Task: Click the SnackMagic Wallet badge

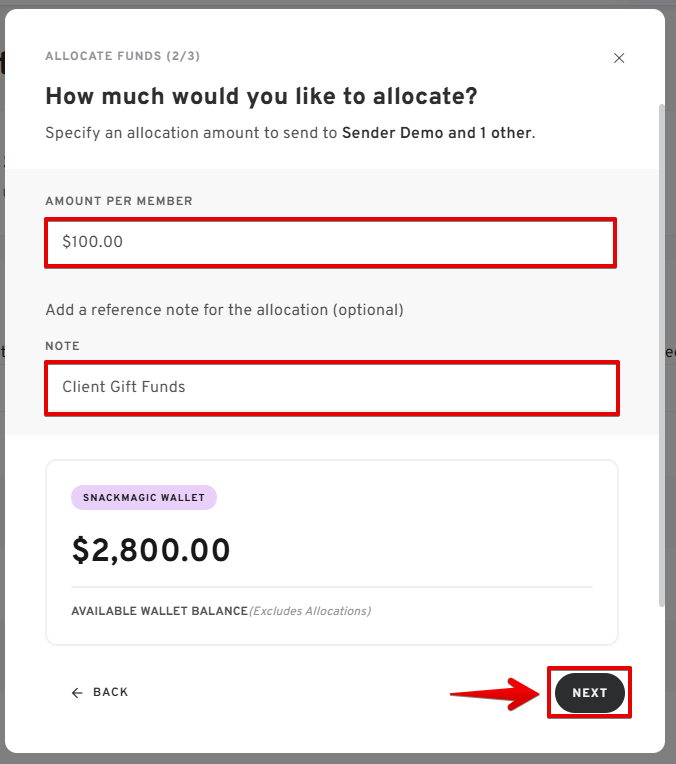Action: pos(144,498)
